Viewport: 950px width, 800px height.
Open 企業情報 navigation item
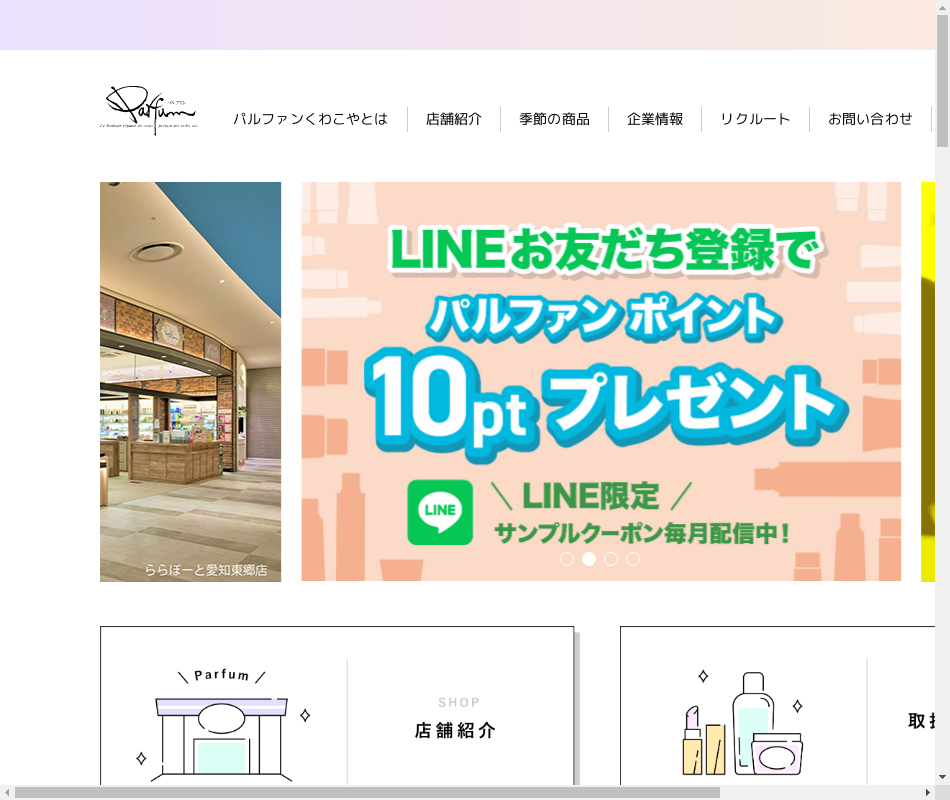click(x=655, y=119)
